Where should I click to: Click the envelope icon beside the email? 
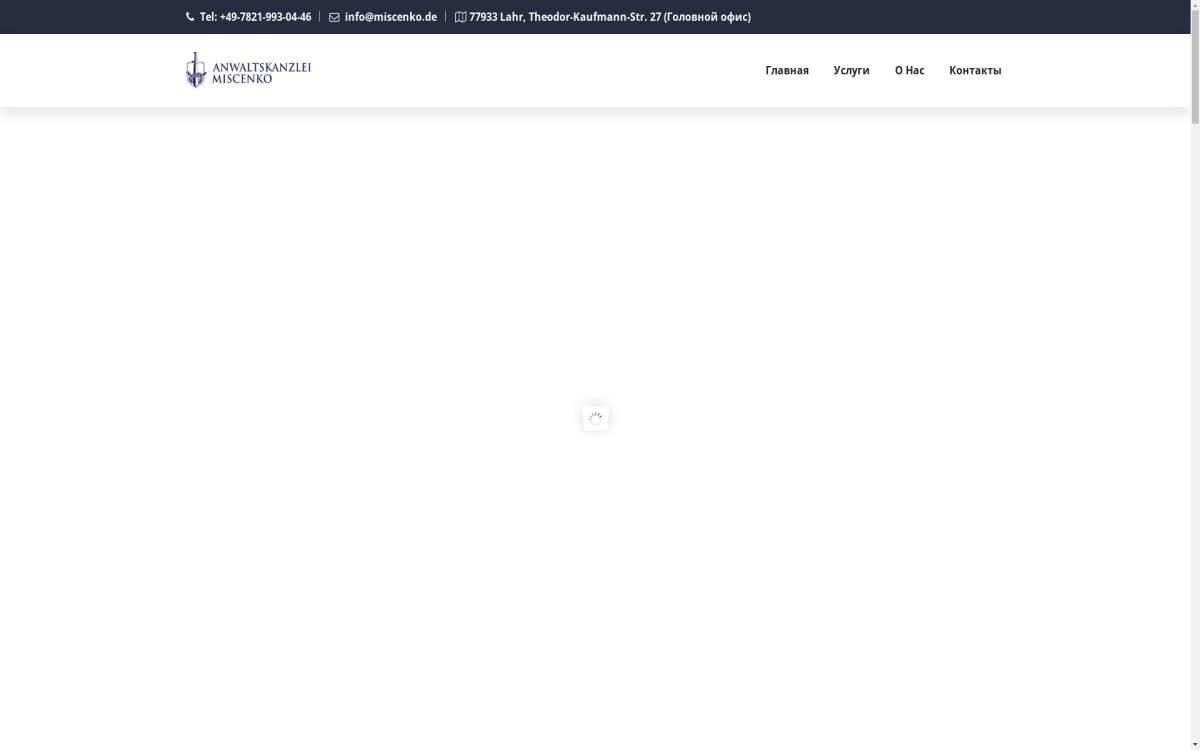click(x=334, y=17)
